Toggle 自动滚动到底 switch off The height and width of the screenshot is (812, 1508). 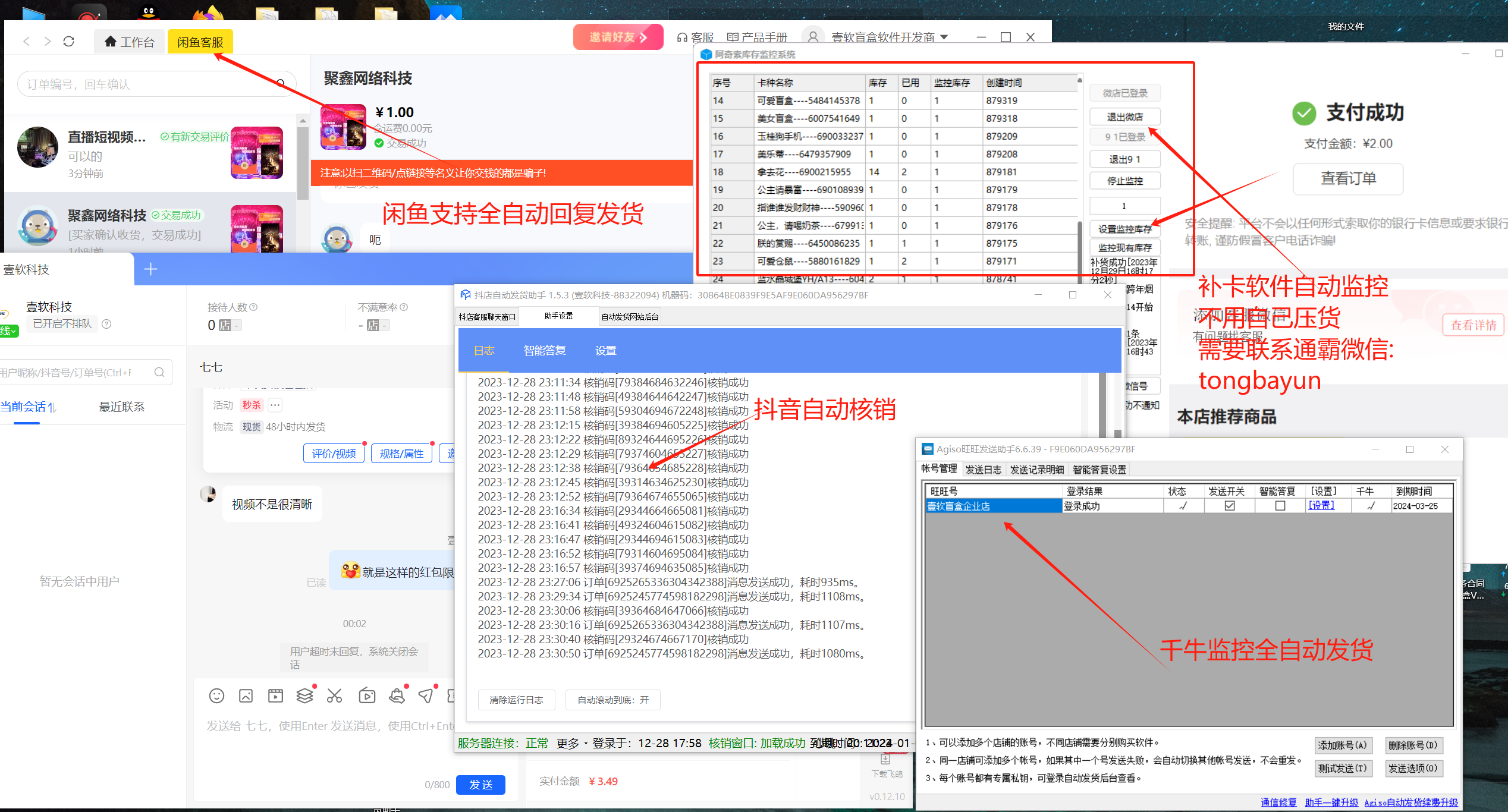(612, 700)
